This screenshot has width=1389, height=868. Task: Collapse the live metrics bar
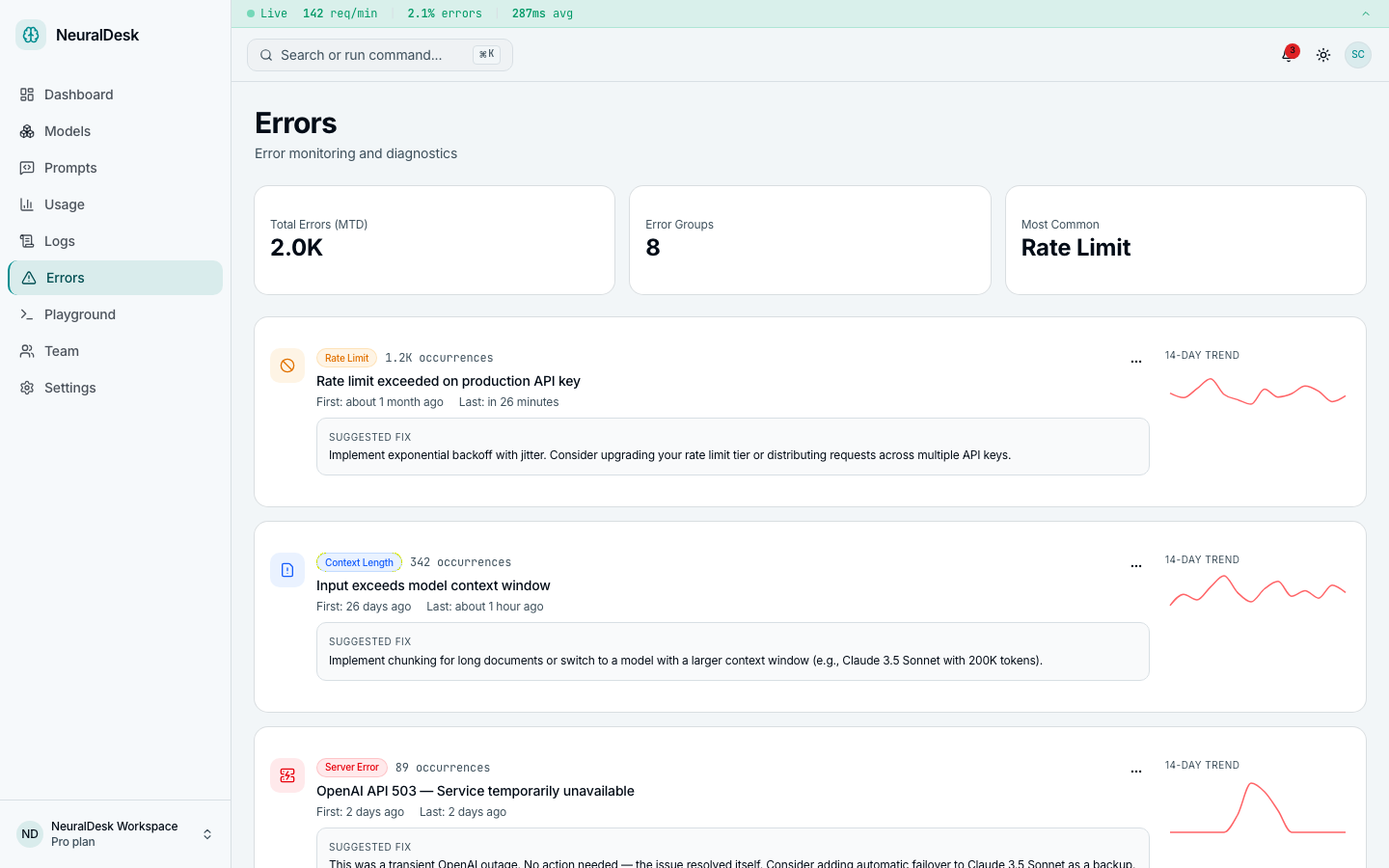1365,14
